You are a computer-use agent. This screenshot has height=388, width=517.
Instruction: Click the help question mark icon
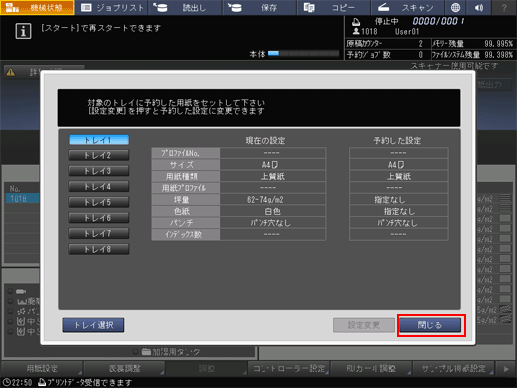[504, 7]
